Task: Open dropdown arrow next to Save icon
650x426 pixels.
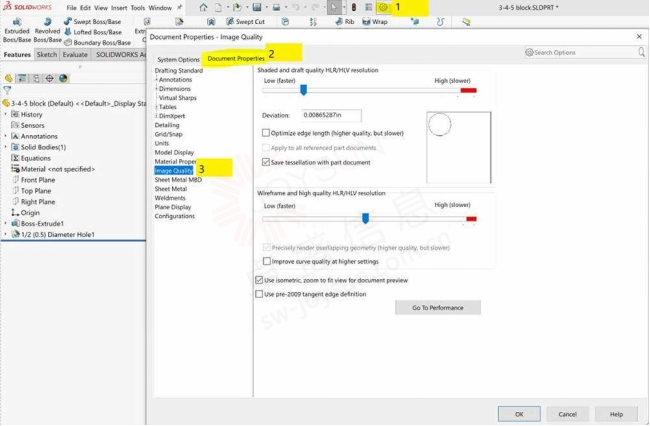Action: tap(266, 7)
